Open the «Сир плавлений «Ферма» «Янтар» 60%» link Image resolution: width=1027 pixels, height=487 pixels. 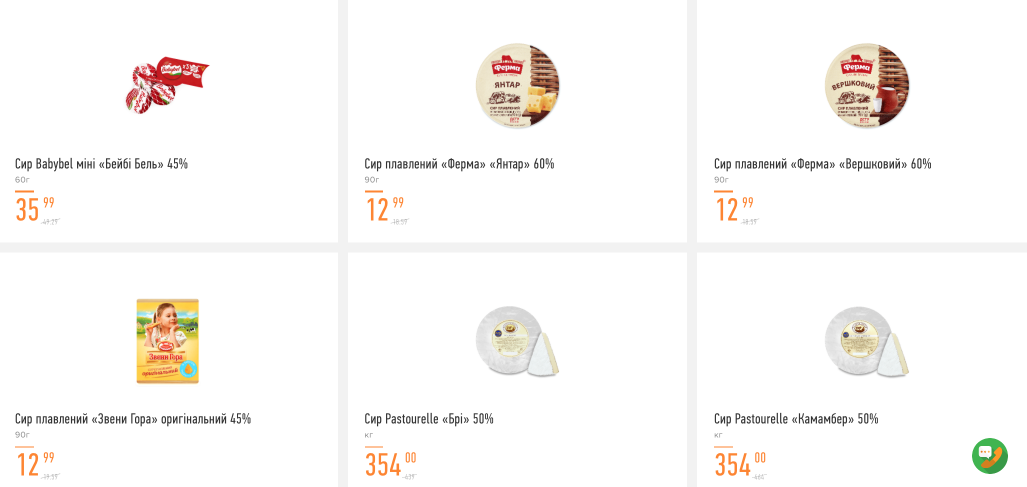(459, 164)
